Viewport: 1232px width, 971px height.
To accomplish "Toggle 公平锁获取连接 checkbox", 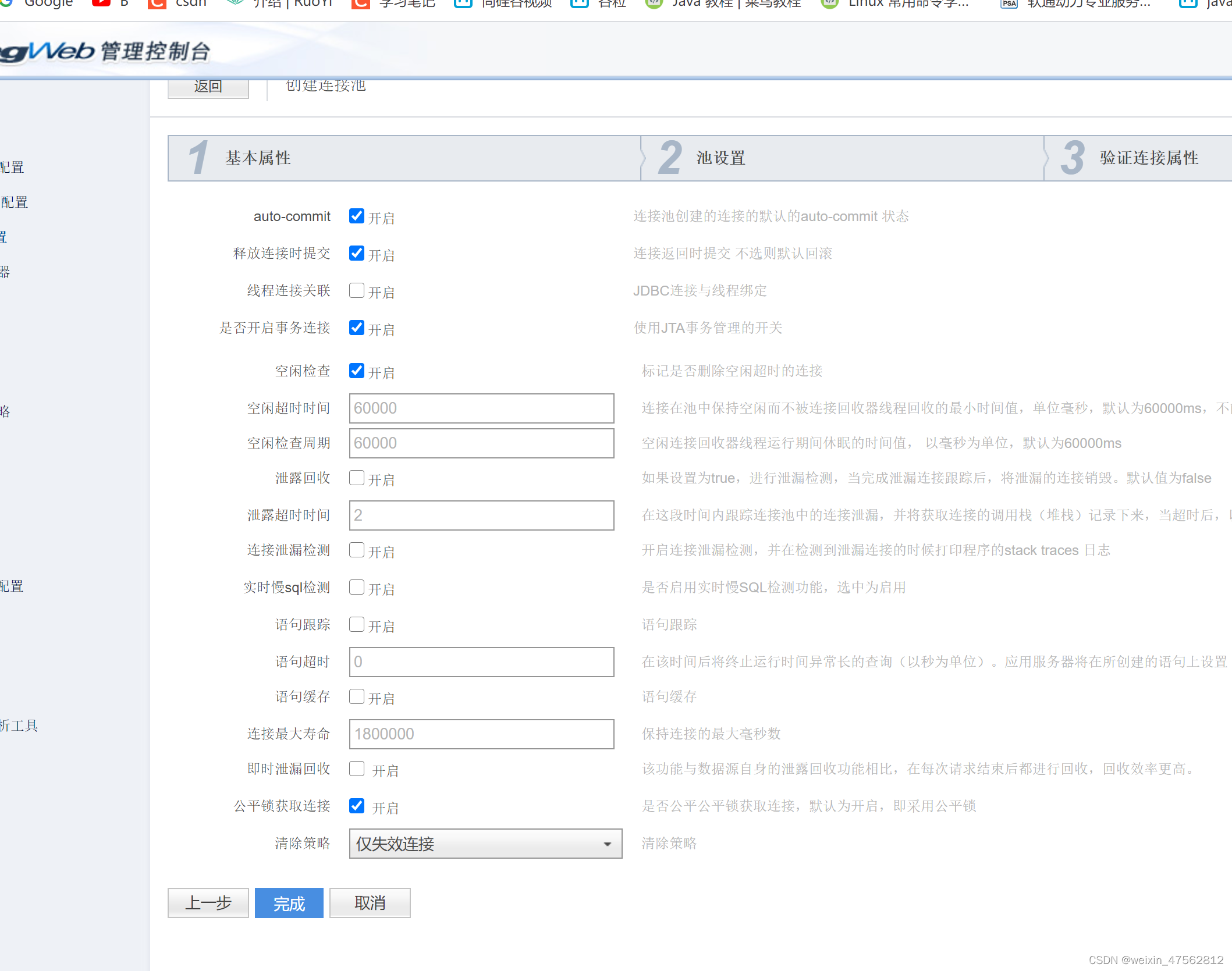I will [x=357, y=806].
